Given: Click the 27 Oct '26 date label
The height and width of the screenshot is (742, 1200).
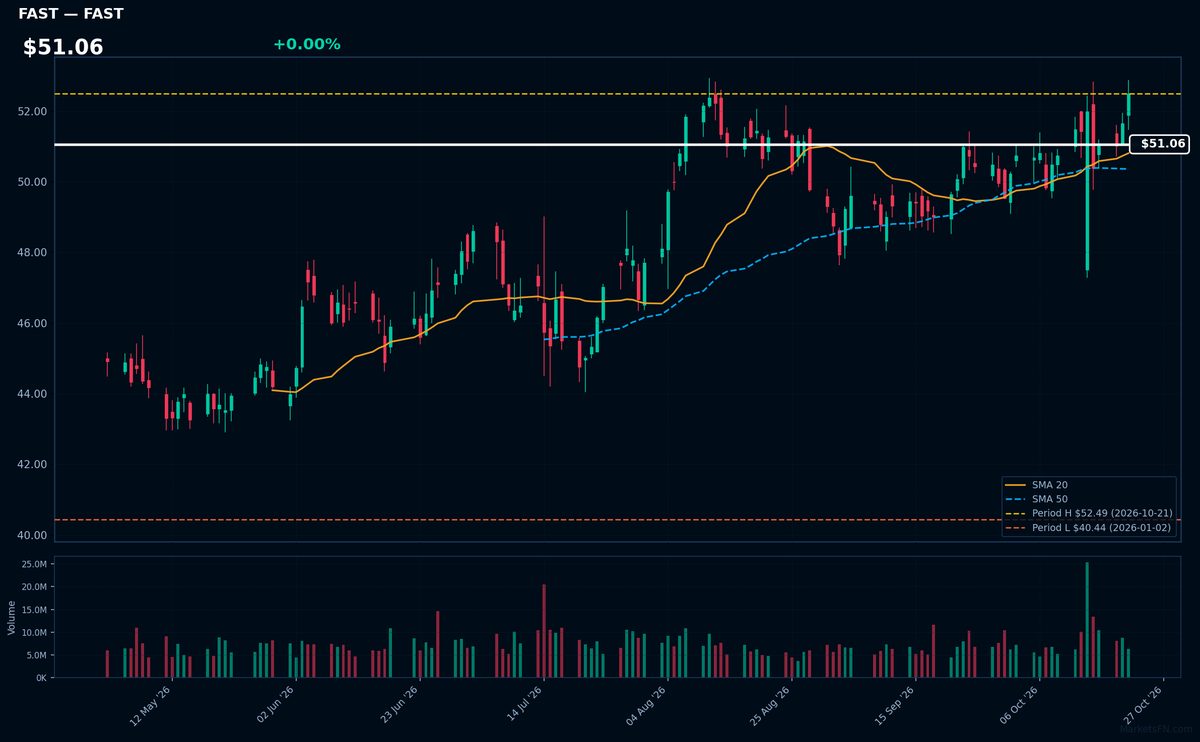Looking at the screenshot, I should (x=1143, y=707).
